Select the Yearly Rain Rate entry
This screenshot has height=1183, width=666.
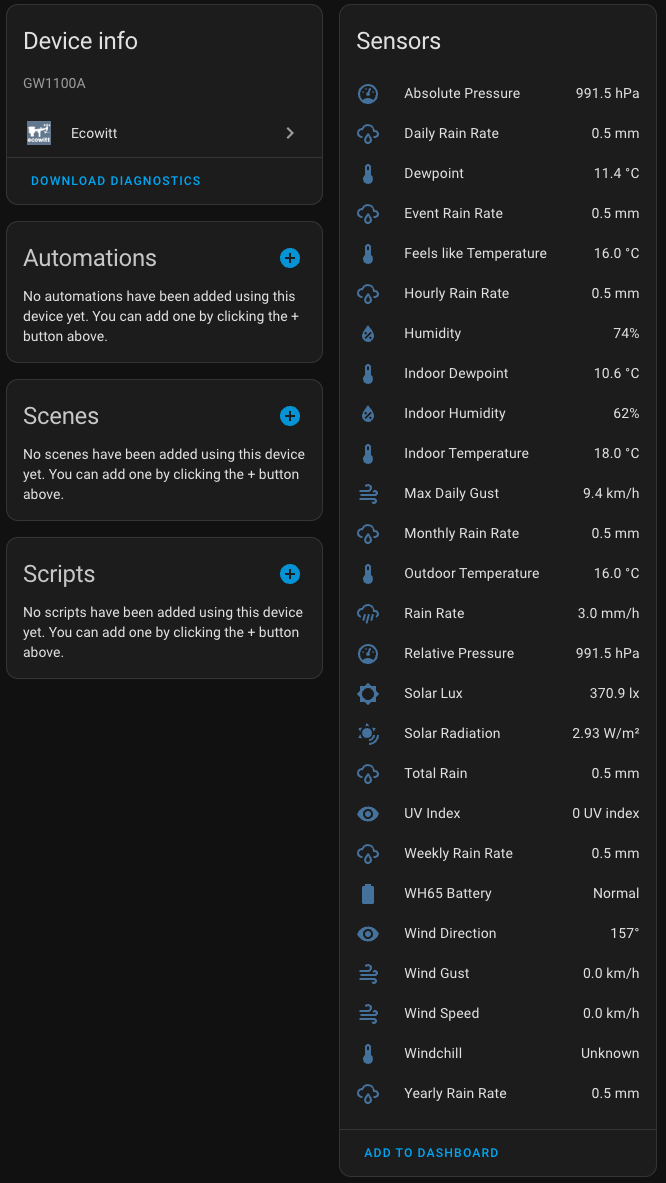point(497,1093)
